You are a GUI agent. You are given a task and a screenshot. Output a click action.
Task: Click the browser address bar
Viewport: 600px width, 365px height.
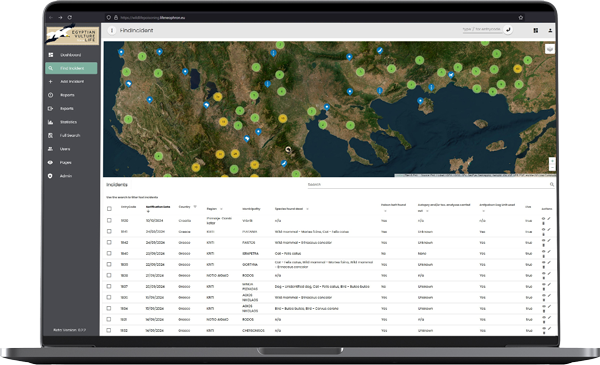coord(314,17)
